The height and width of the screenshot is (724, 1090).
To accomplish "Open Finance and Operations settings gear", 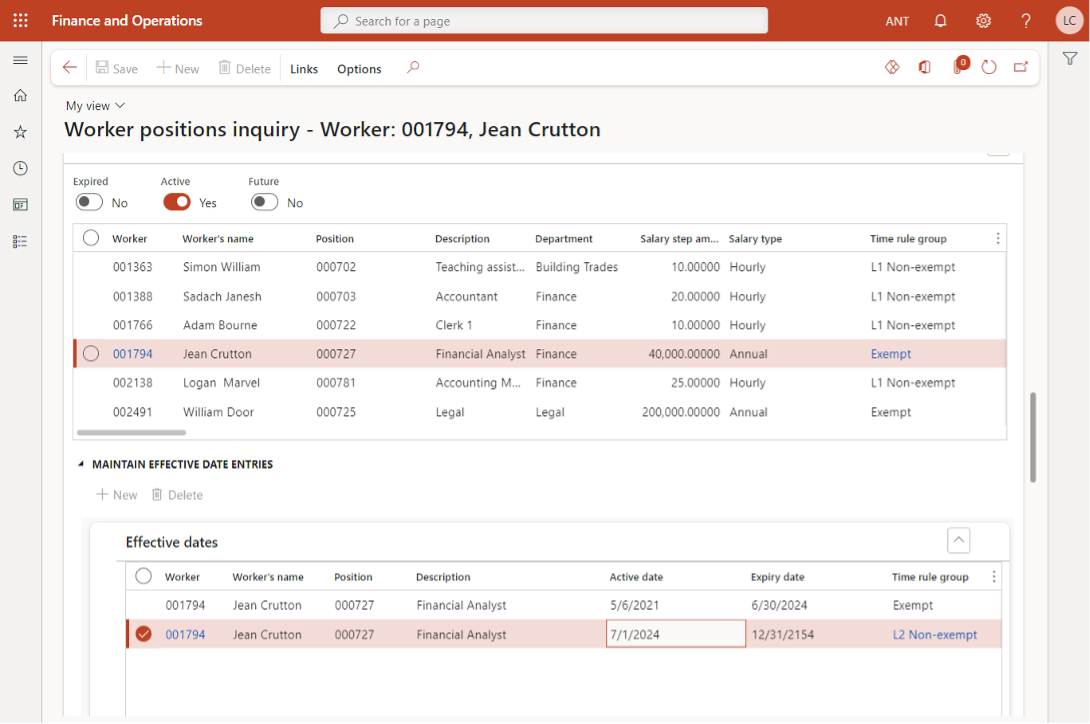I will point(983,20).
